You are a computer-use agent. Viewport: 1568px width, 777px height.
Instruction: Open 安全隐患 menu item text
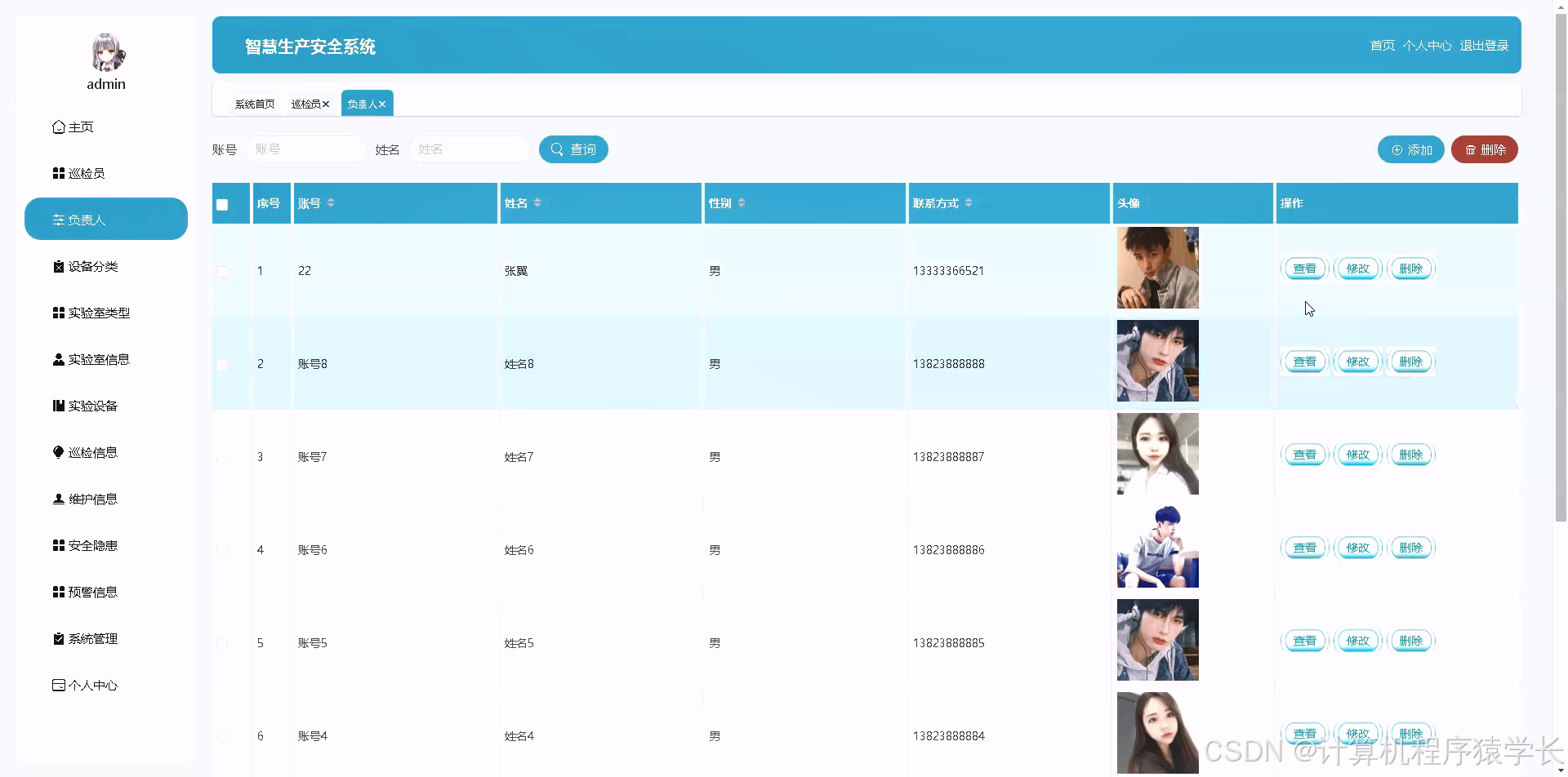click(x=93, y=545)
